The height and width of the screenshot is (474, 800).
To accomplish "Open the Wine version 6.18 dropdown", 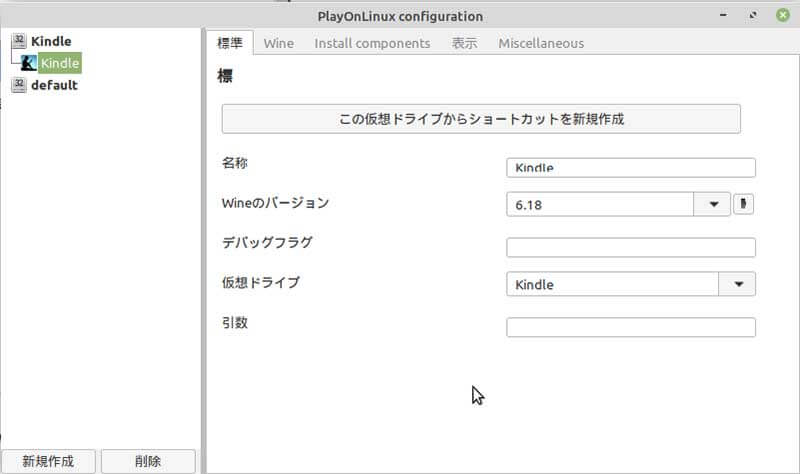I will click(618, 204).
